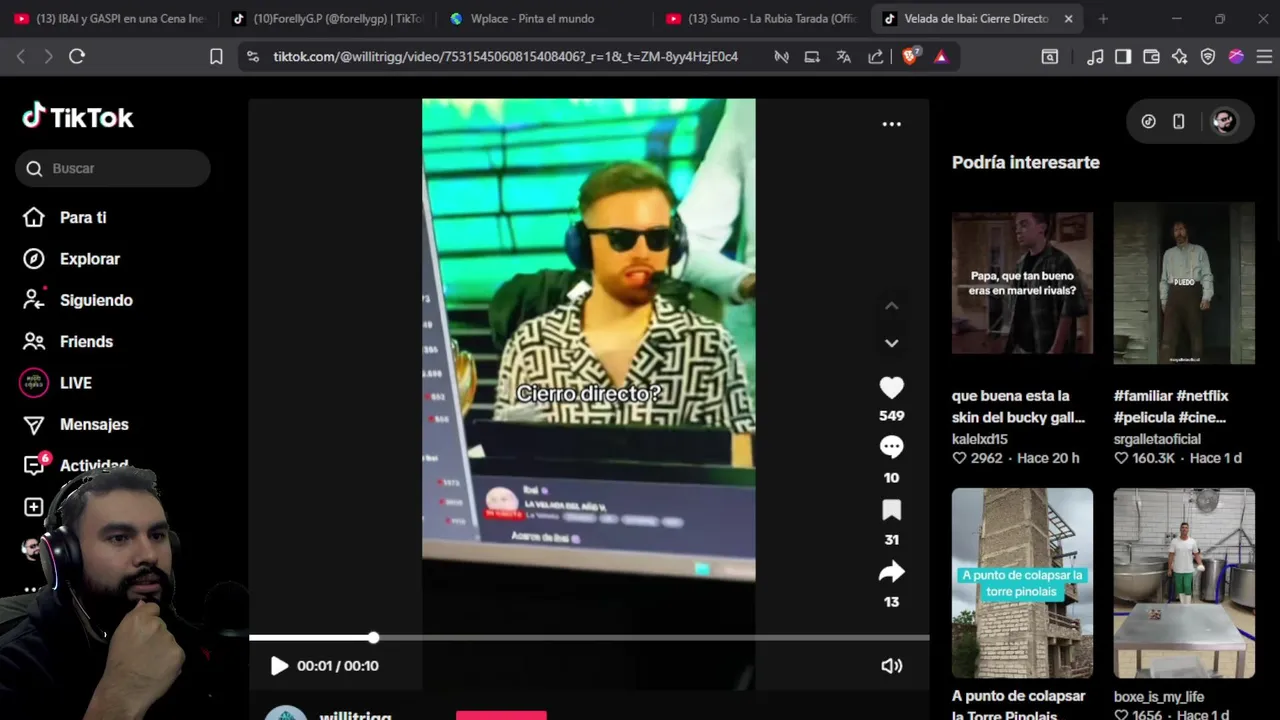This screenshot has height=720, width=1280.
Task: Open Leo AI sparkle icon
Action: 1180,57
